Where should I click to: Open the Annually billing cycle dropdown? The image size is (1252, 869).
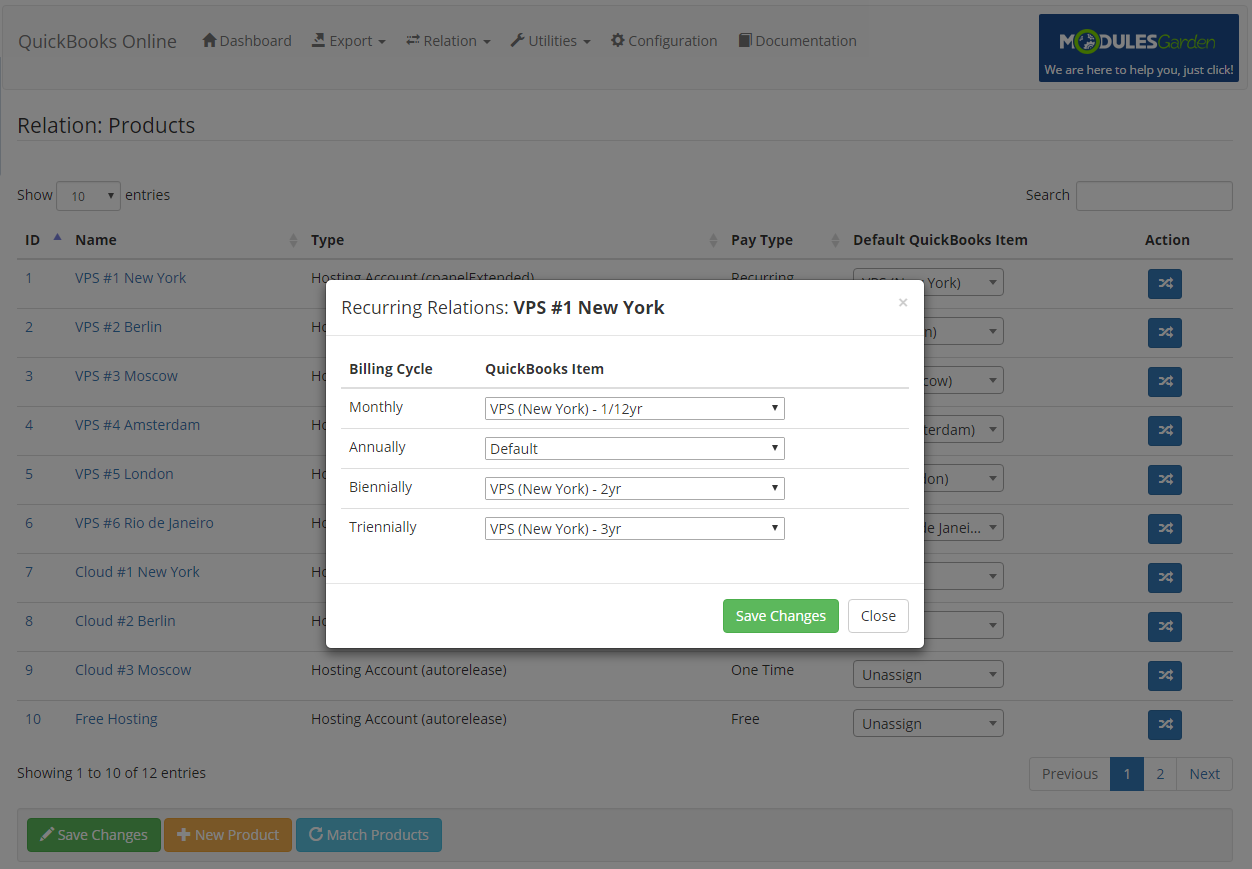(x=634, y=448)
